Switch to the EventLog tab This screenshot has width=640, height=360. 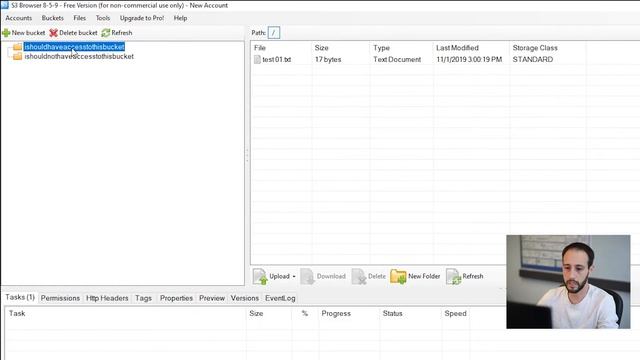point(280,298)
